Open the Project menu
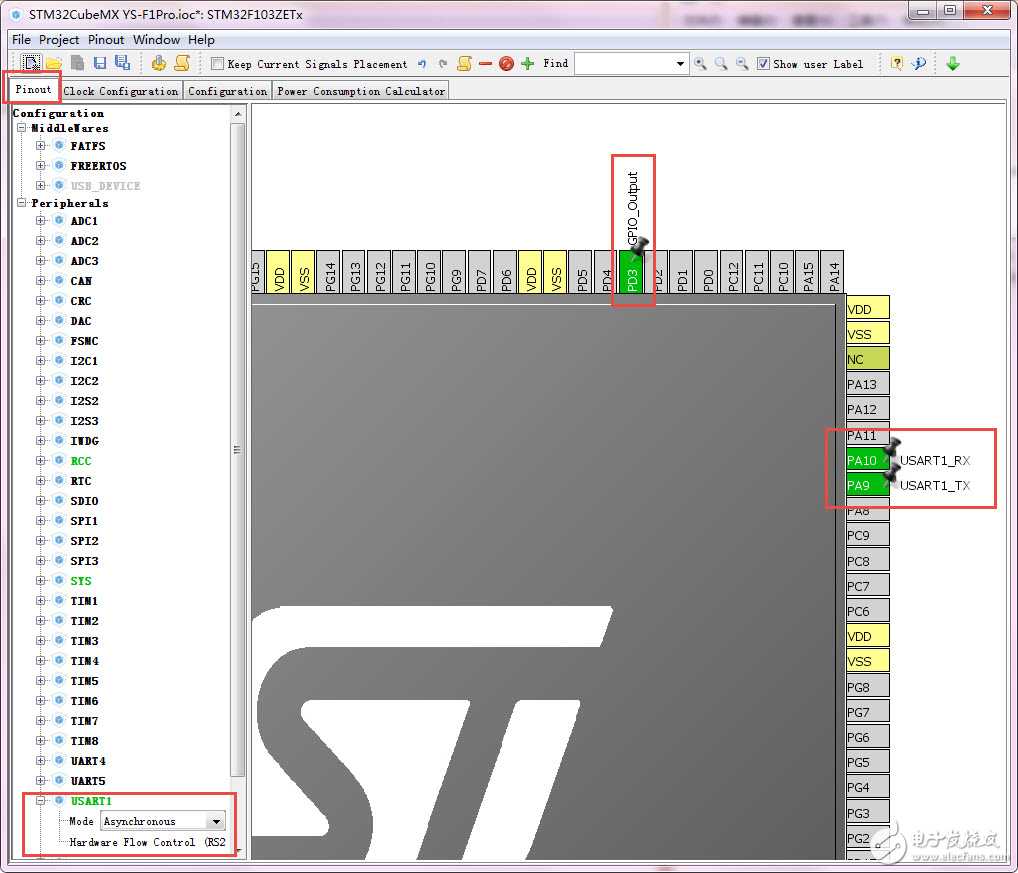 click(x=59, y=40)
